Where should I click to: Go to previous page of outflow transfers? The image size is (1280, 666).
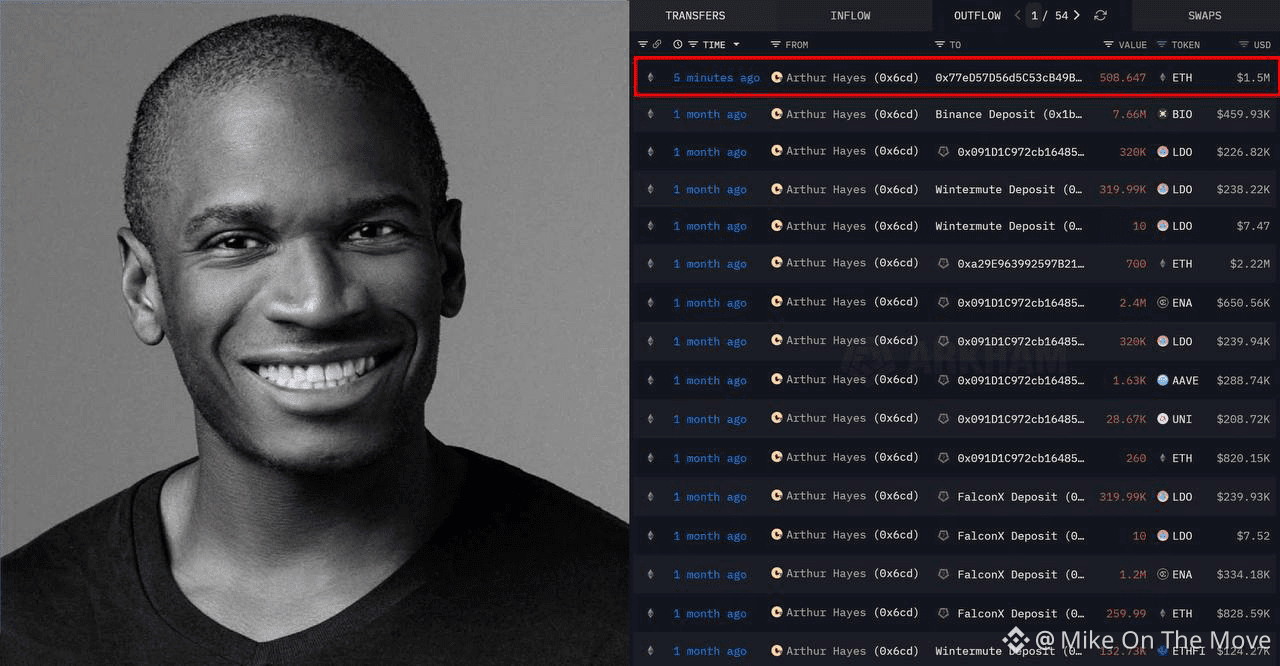click(x=1018, y=15)
